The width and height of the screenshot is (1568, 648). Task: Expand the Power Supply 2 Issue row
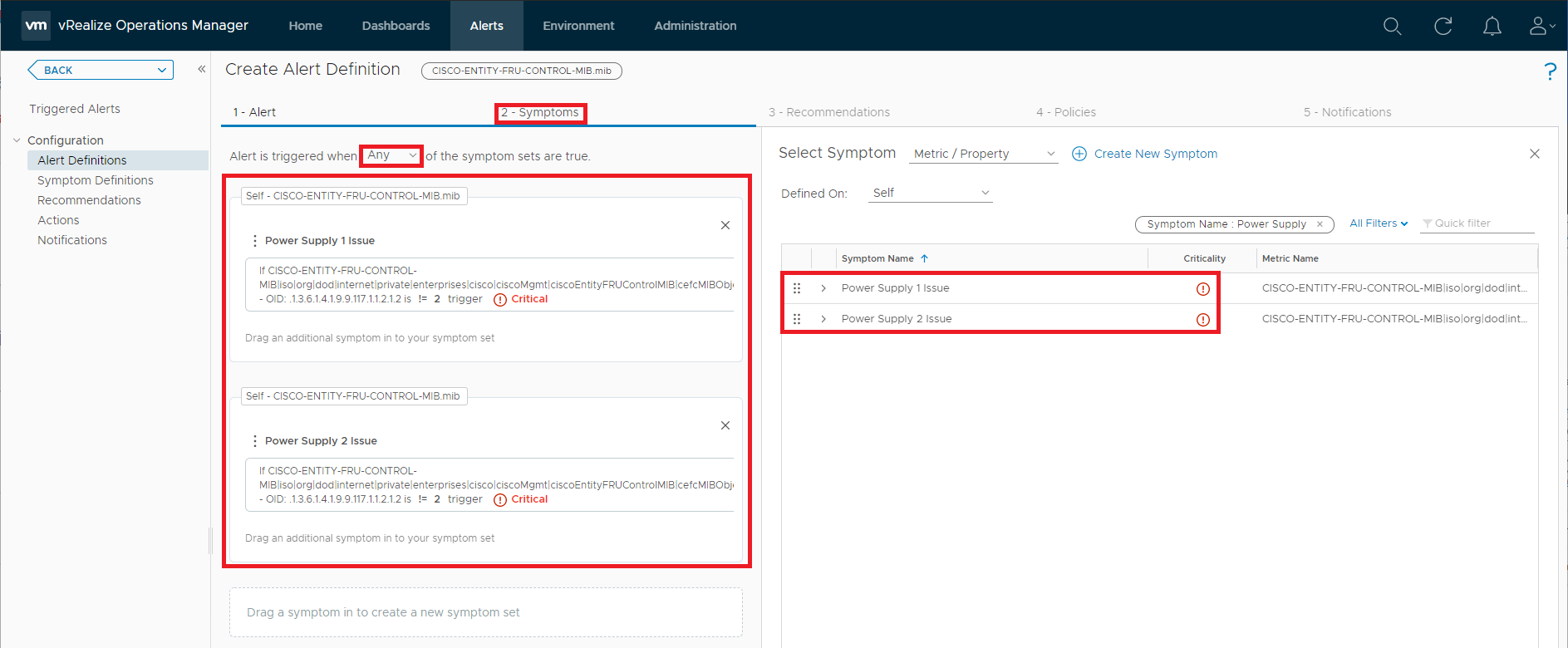coord(823,319)
